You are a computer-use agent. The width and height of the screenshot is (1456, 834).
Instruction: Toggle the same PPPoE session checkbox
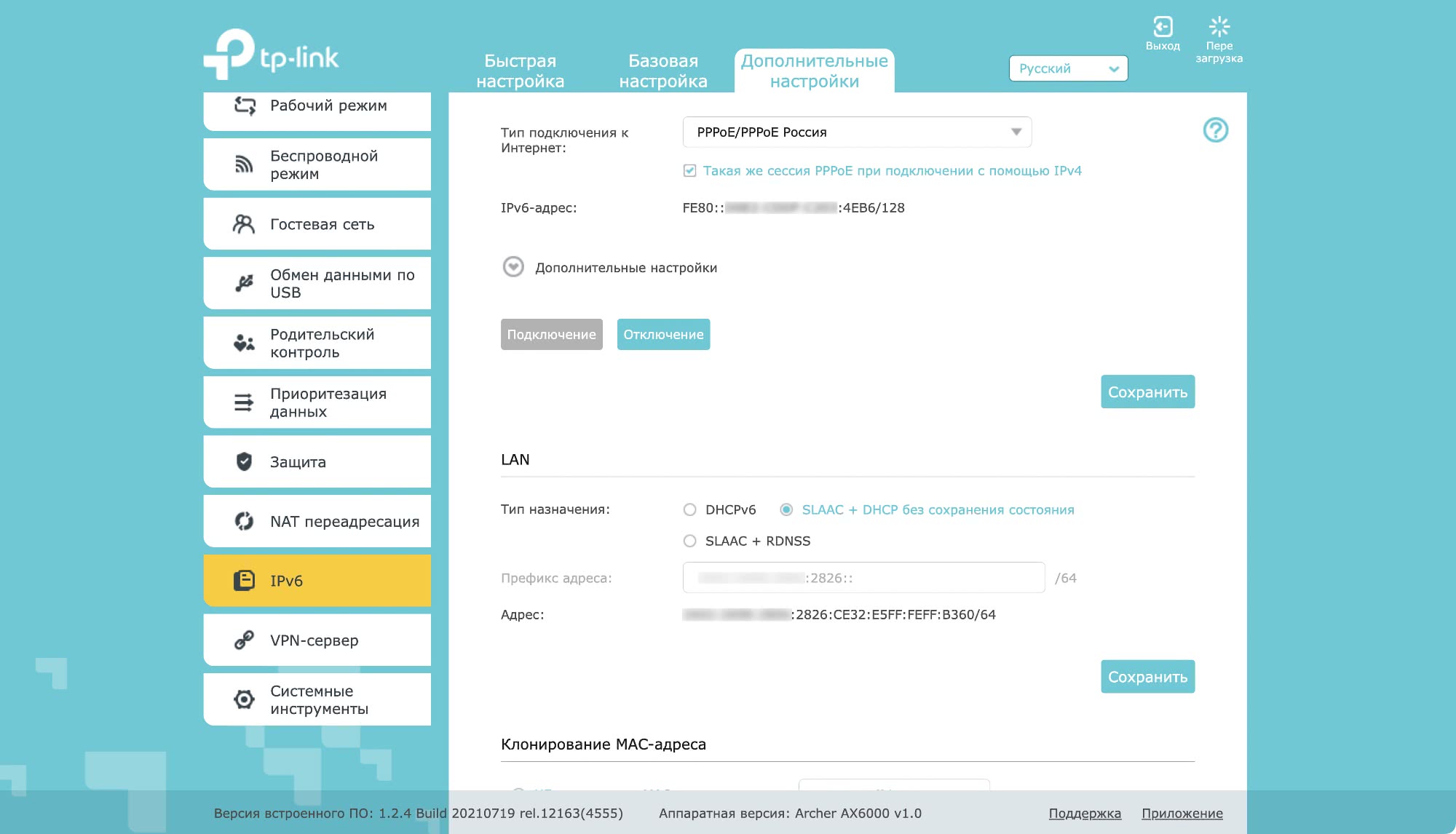point(689,171)
